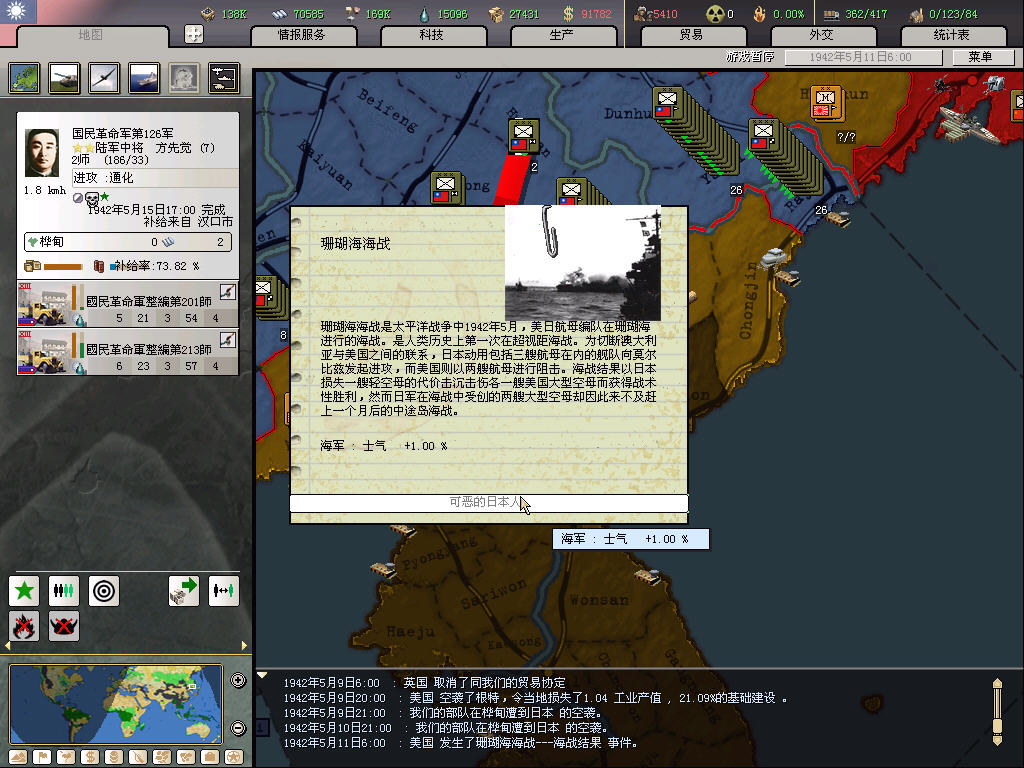Image resolution: width=1024 pixels, height=768 pixels.
Task: Click the national flag in top-left corner
Action: (18, 11)
